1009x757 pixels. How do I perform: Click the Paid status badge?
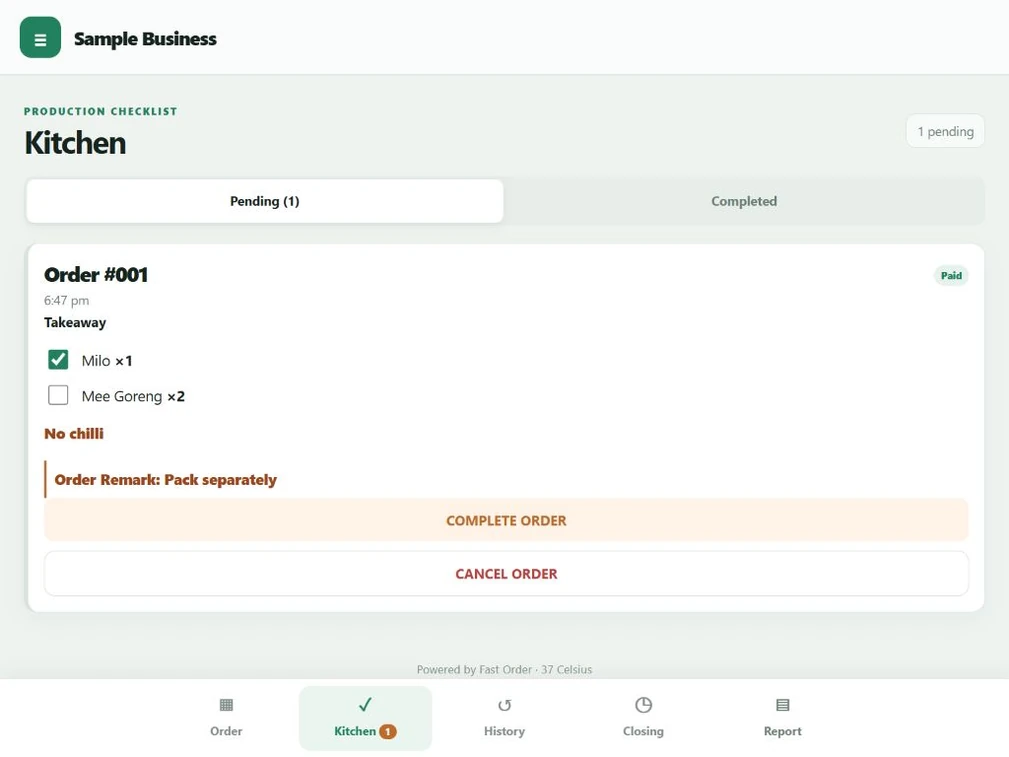coord(951,276)
